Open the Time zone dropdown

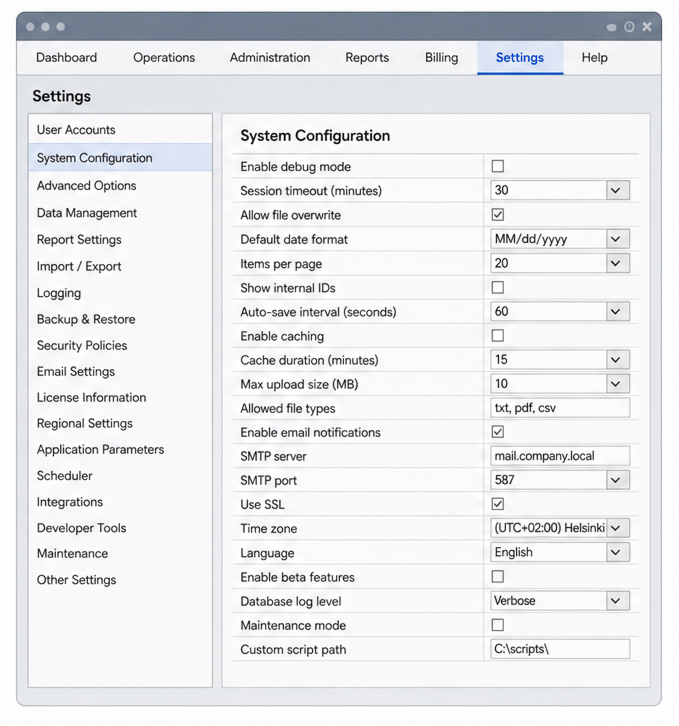(x=560, y=528)
